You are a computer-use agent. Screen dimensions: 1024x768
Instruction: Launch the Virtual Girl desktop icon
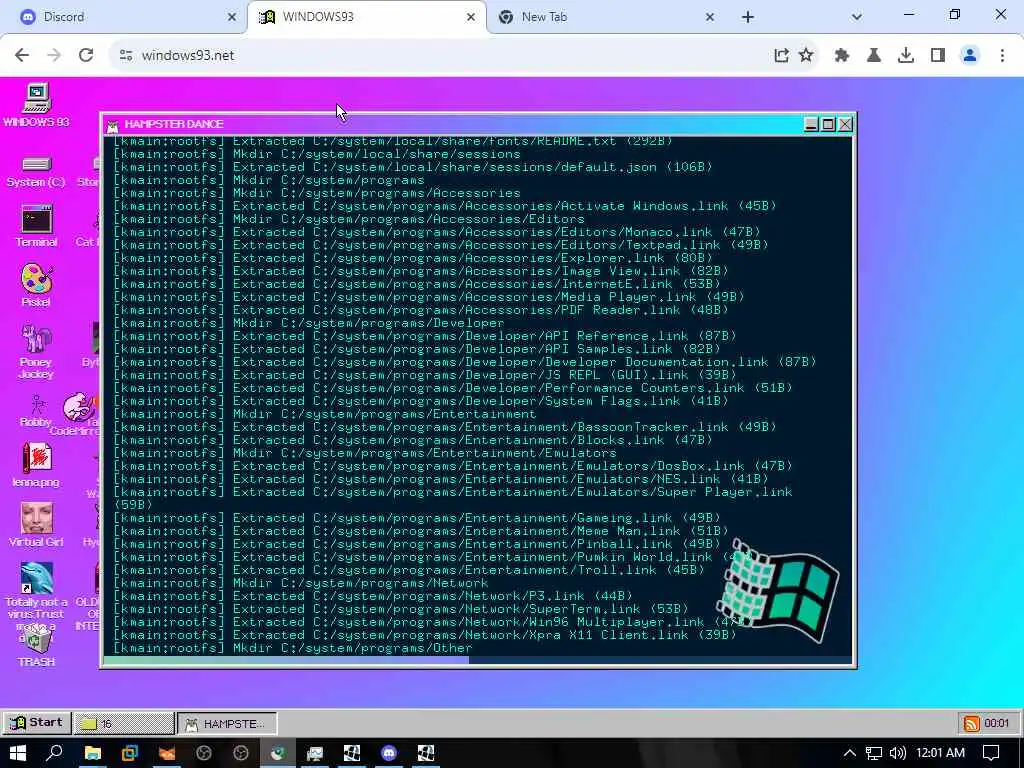36,524
